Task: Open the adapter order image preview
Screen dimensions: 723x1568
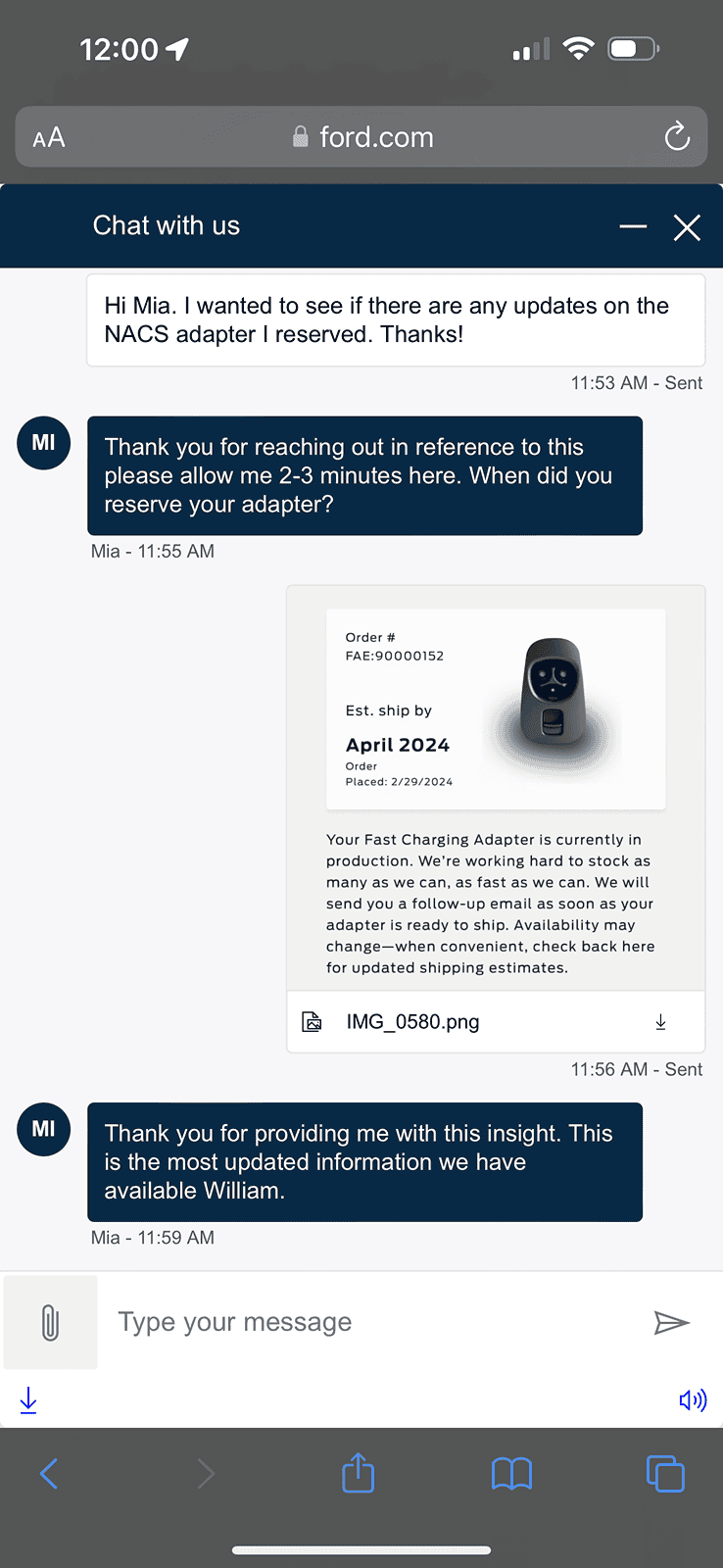Action: coord(495,789)
